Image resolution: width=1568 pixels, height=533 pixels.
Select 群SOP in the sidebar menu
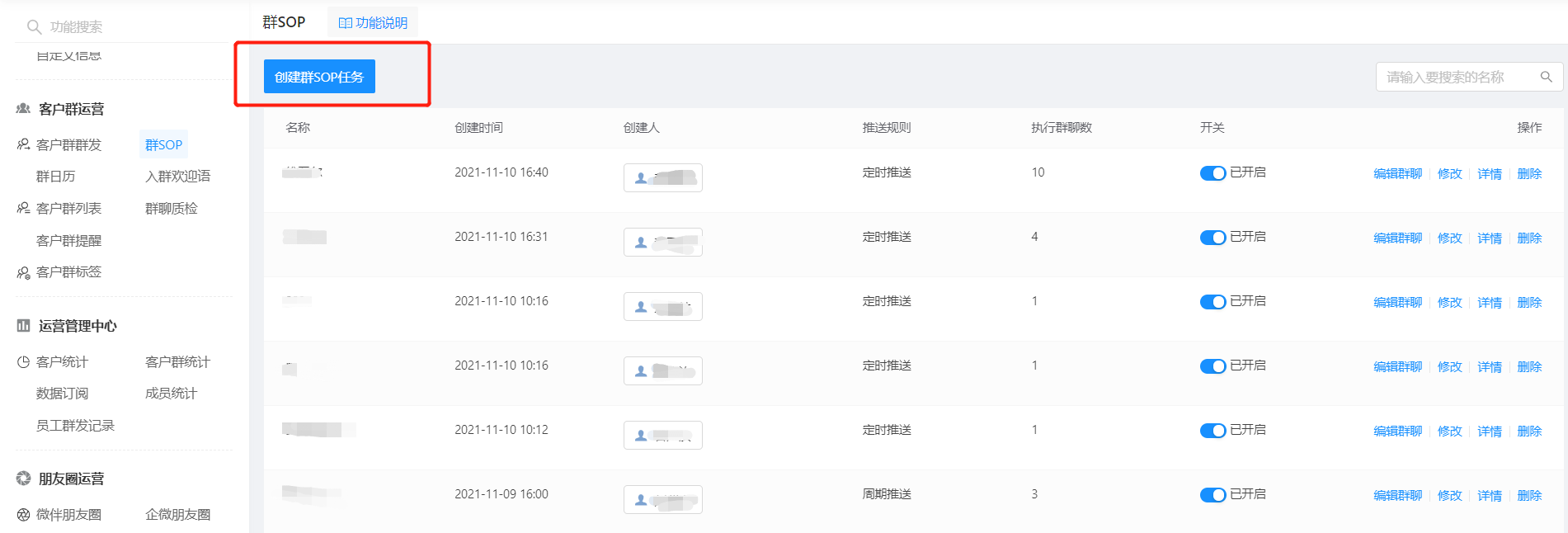click(163, 144)
